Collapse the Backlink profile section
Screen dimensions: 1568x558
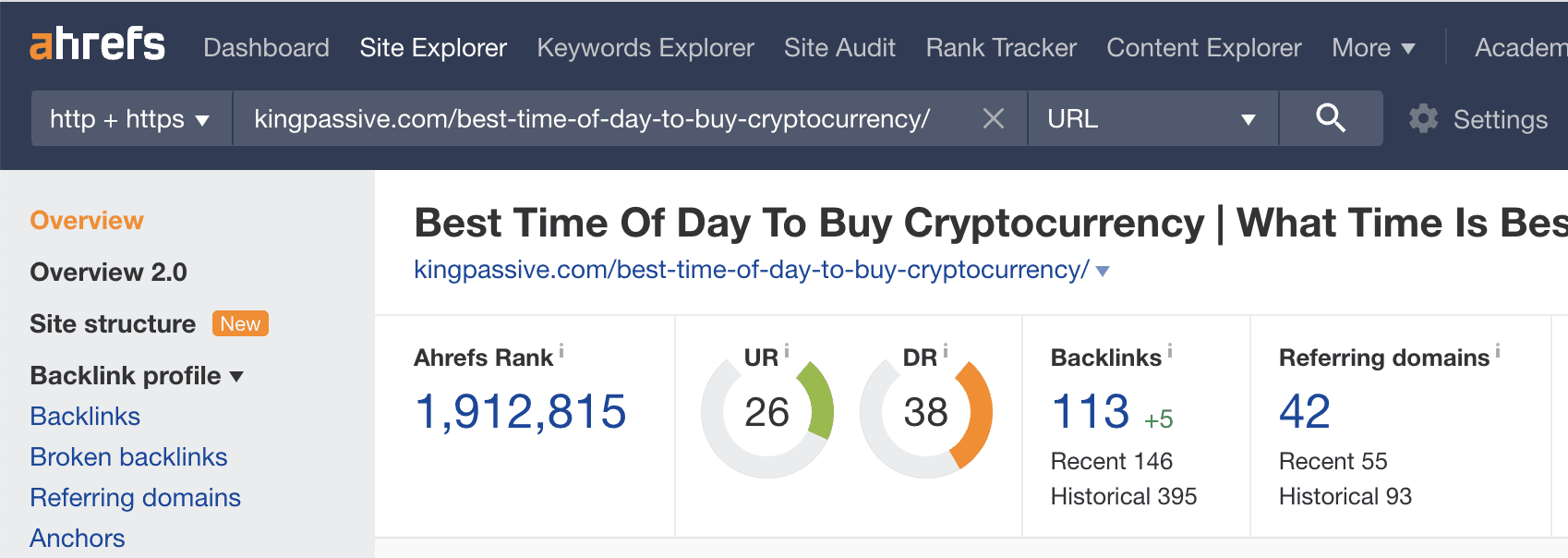tap(137, 376)
